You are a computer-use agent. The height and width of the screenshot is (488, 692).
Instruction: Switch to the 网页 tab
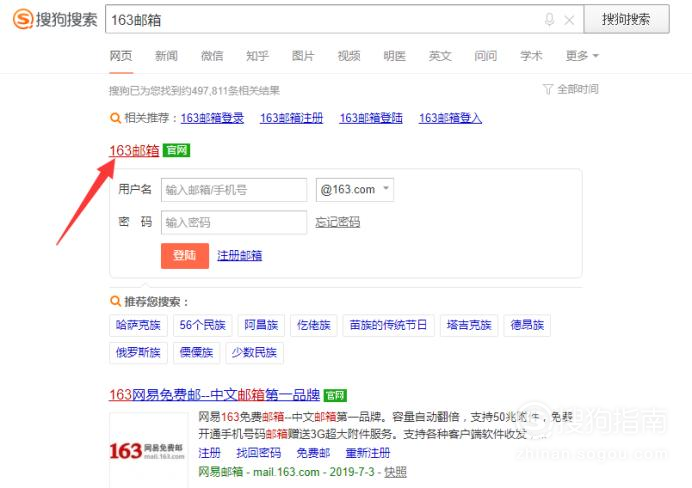[x=121, y=56]
